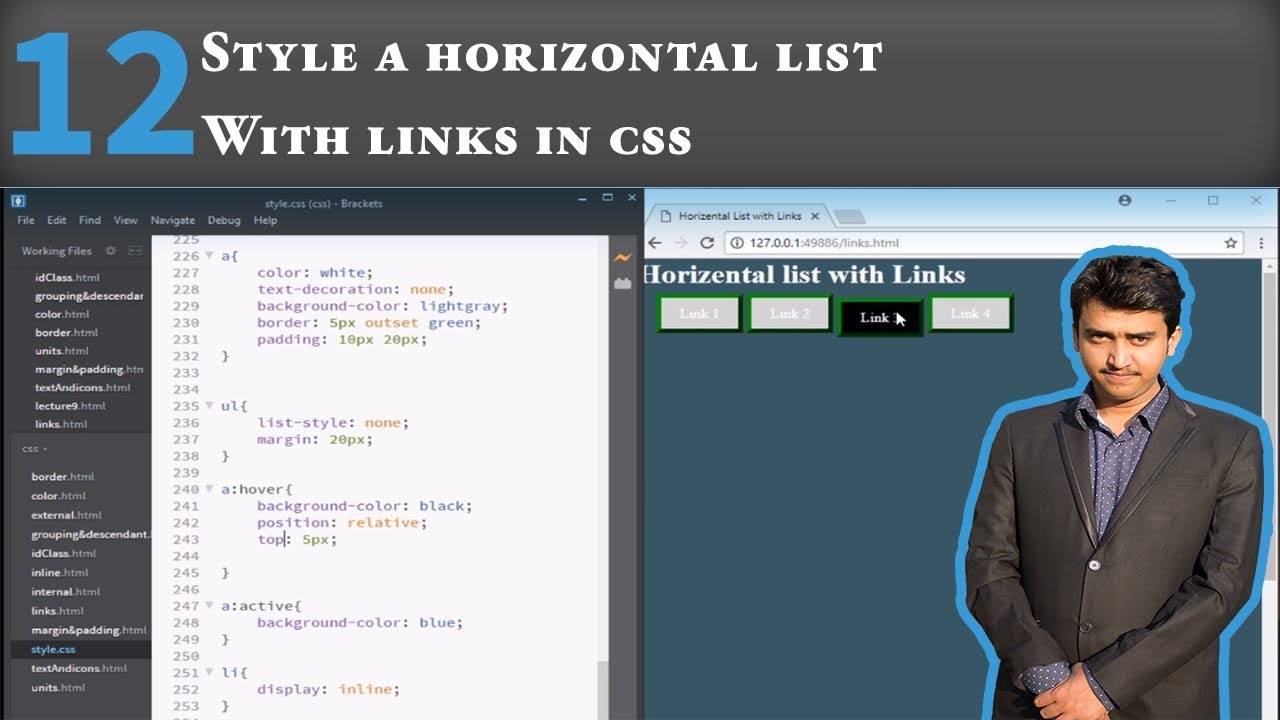
Task: Click the hovered black Link 3 button
Action: (x=881, y=317)
